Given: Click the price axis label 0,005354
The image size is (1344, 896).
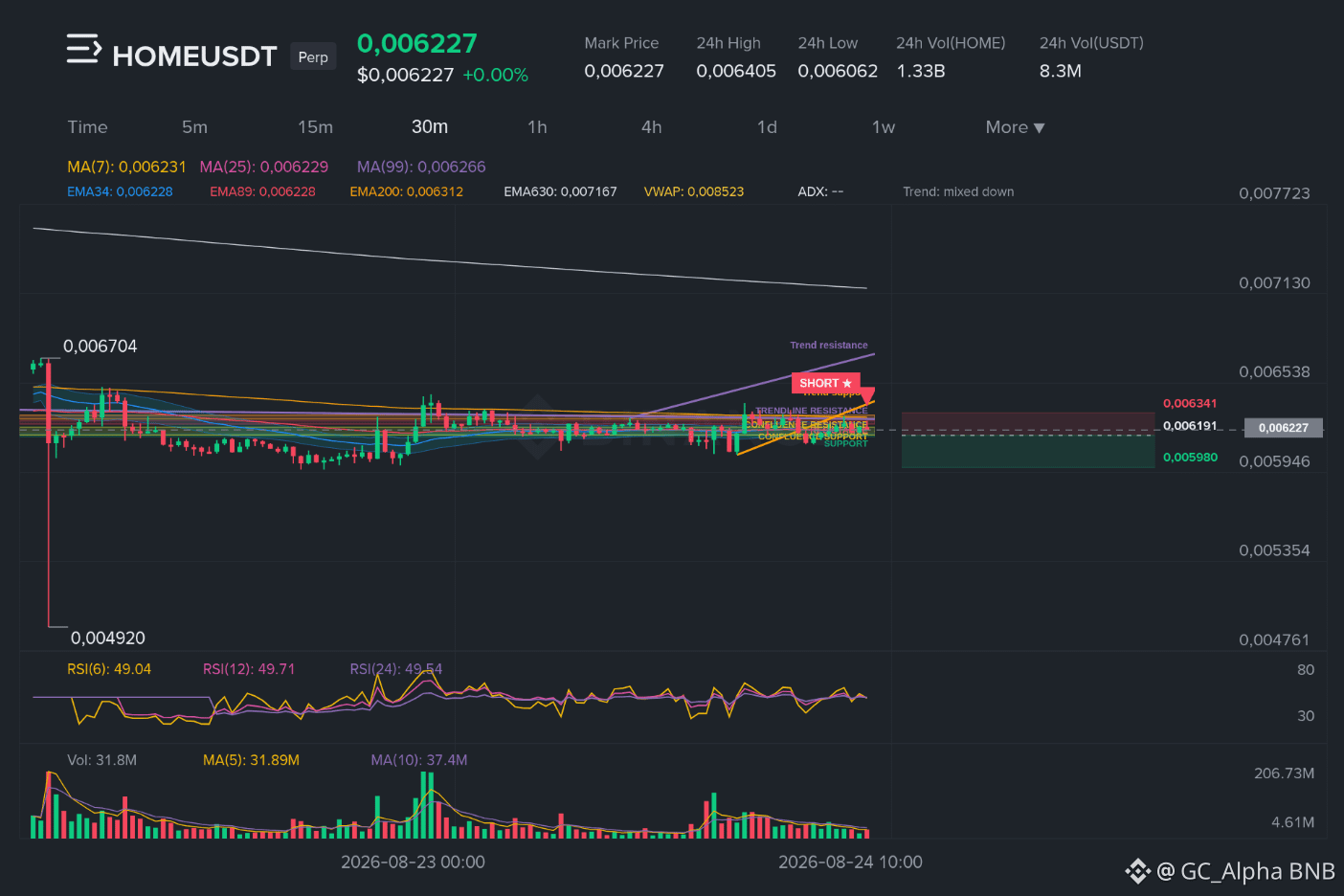Looking at the screenshot, I should [1274, 550].
